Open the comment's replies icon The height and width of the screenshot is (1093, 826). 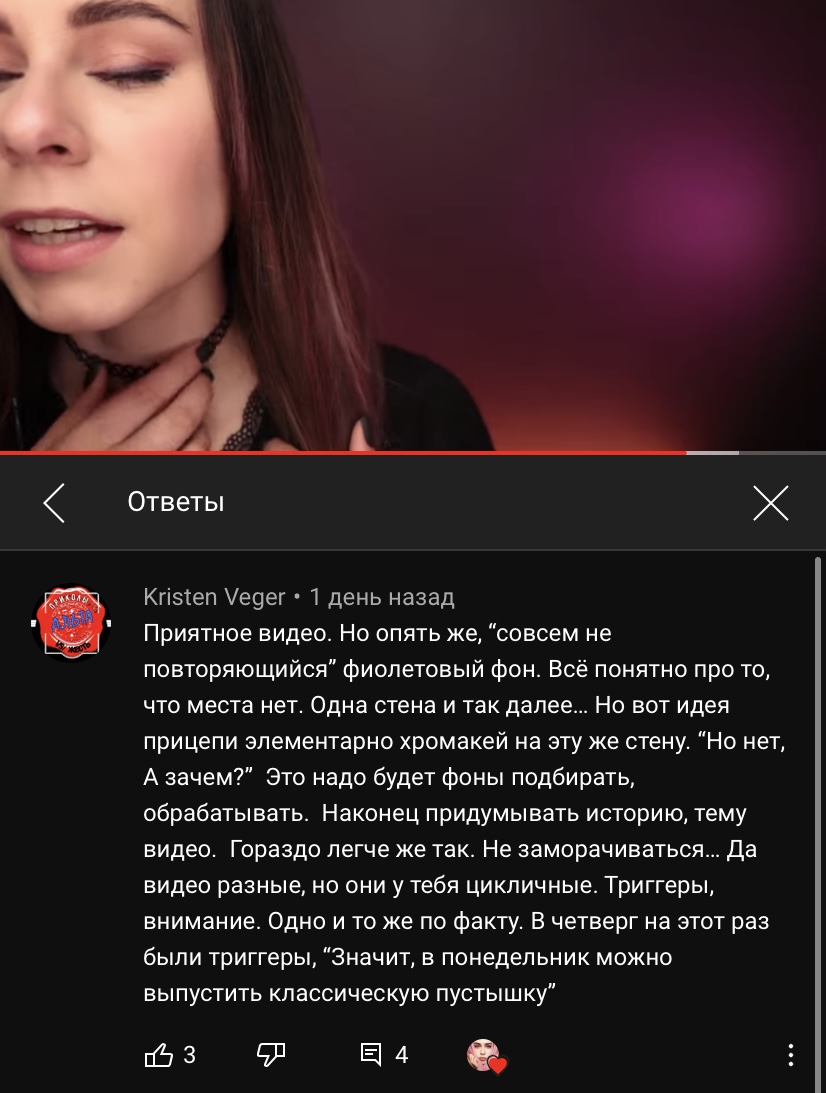(x=371, y=1055)
